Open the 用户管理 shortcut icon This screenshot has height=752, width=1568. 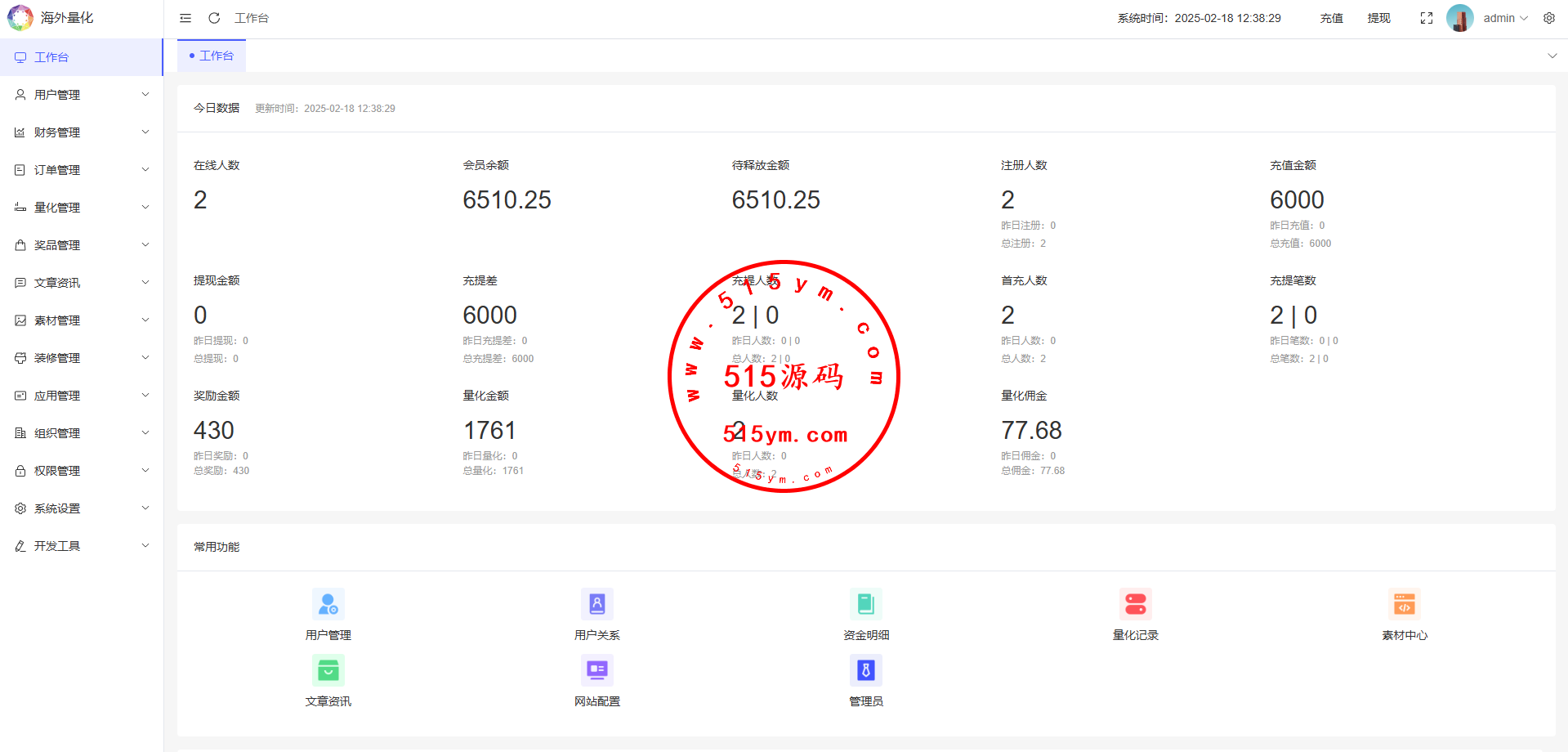(x=328, y=605)
